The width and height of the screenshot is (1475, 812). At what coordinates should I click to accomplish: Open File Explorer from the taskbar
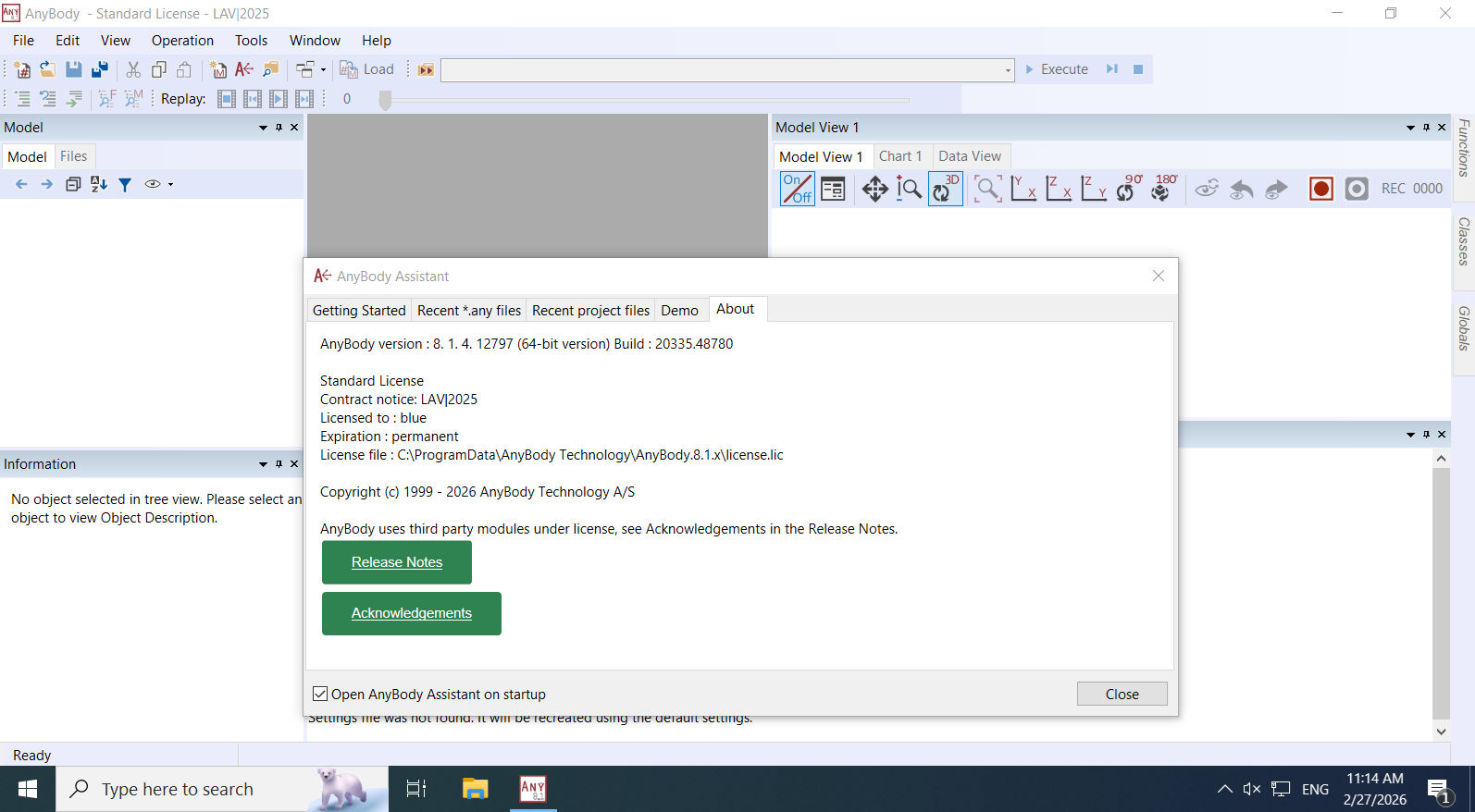coord(475,789)
